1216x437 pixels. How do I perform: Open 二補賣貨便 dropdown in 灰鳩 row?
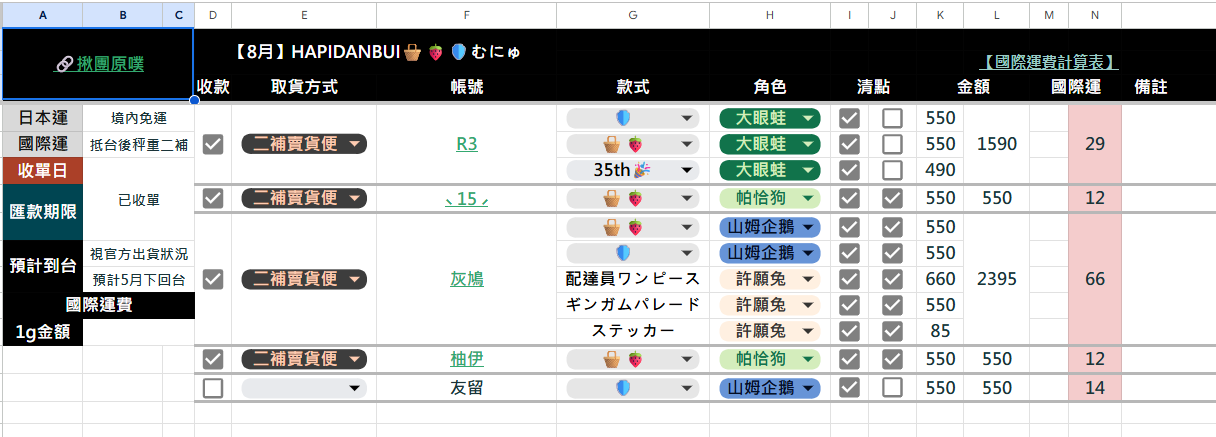coord(304,279)
